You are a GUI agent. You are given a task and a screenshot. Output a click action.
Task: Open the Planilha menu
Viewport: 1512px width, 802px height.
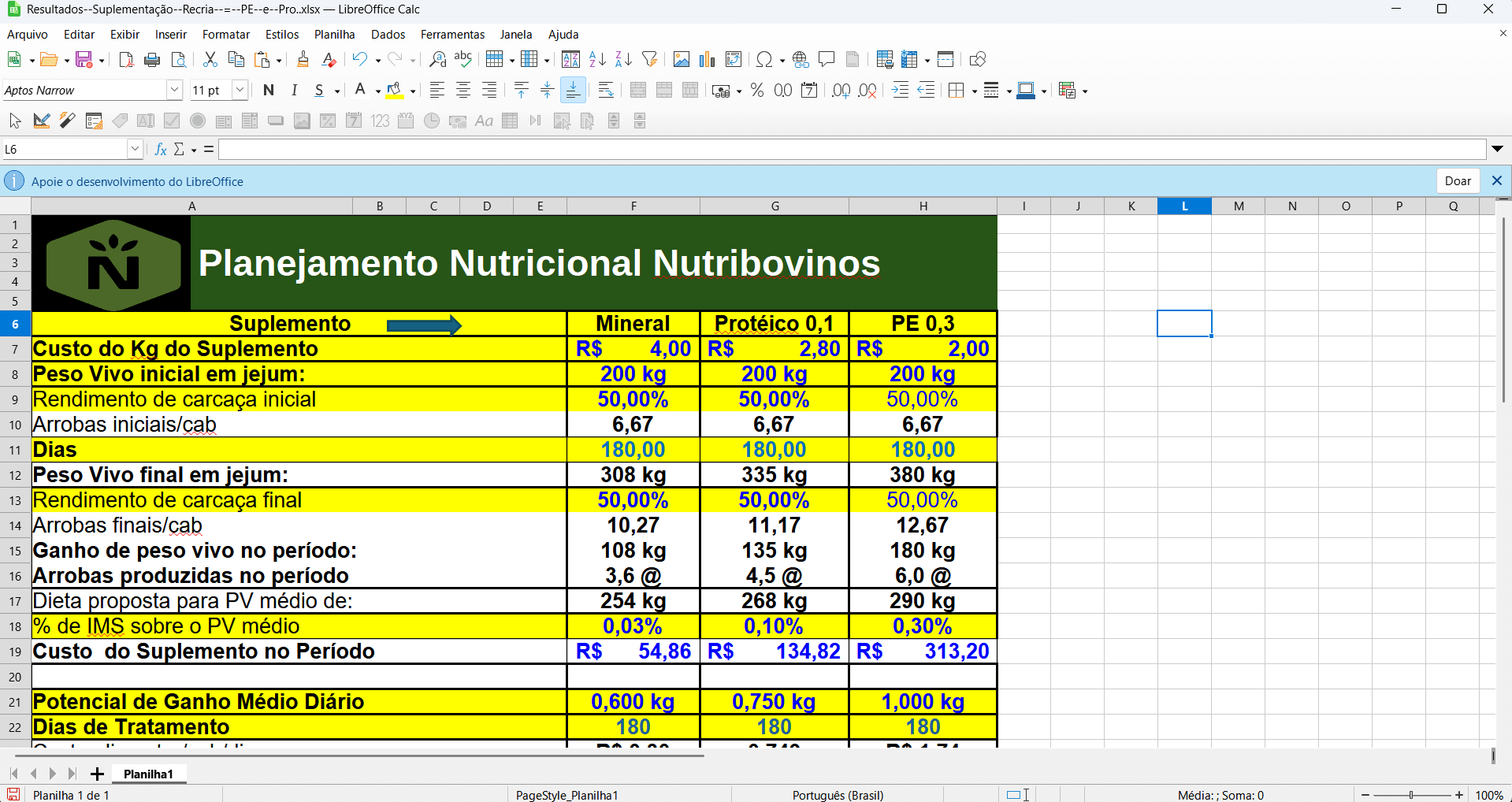pos(335,35)
